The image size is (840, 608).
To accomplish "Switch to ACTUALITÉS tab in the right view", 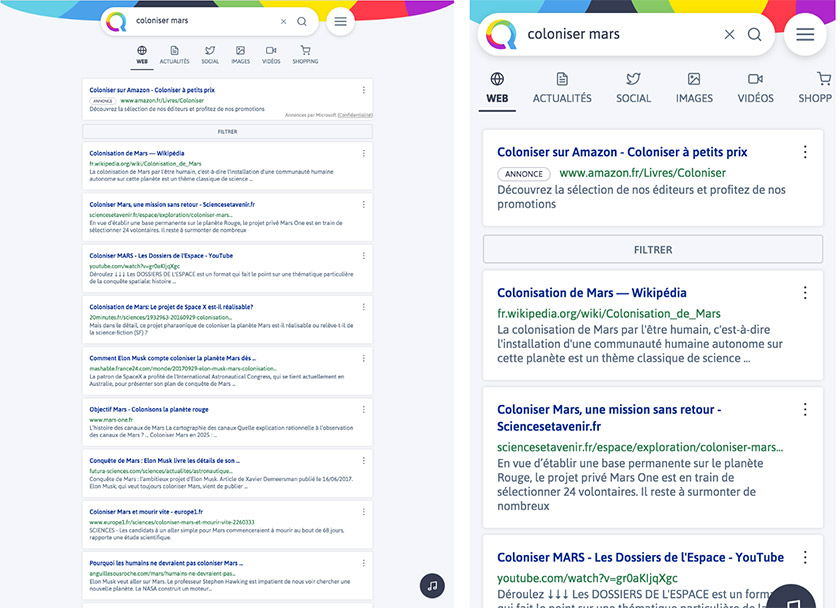I will pos(562,89).
